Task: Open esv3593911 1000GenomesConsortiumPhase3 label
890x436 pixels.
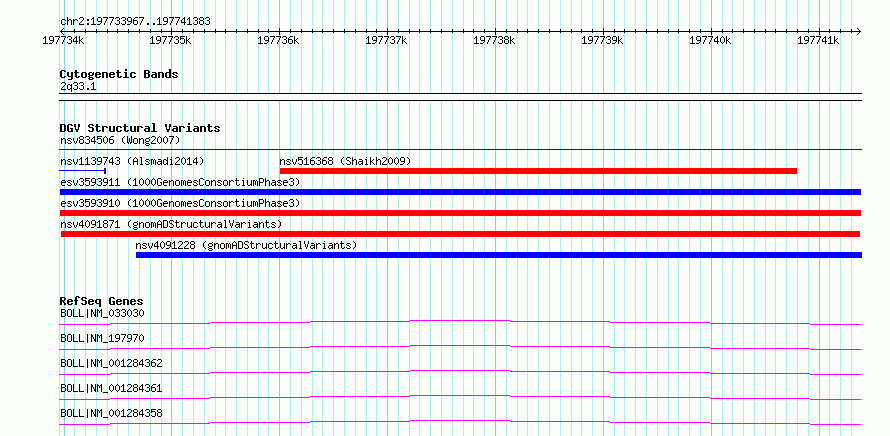Action: [x=180, y=182]
